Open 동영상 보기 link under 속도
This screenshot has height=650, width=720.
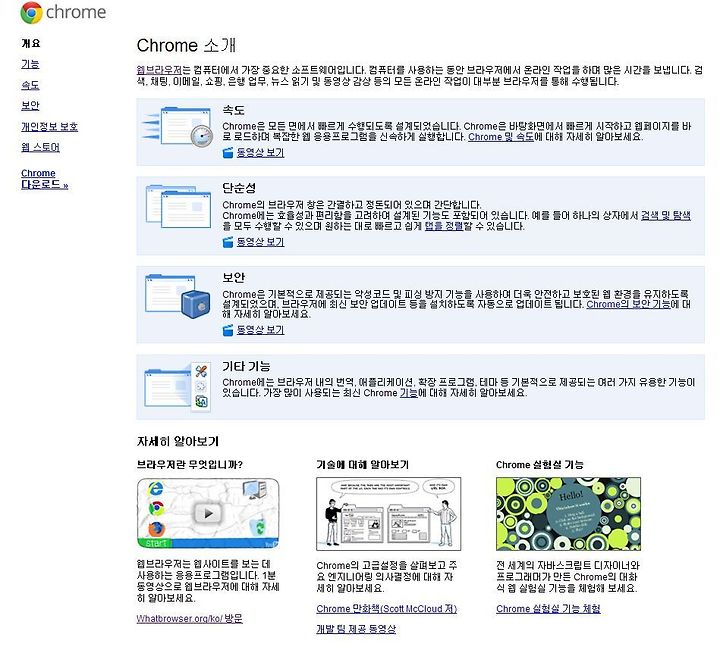click(260, 153)
